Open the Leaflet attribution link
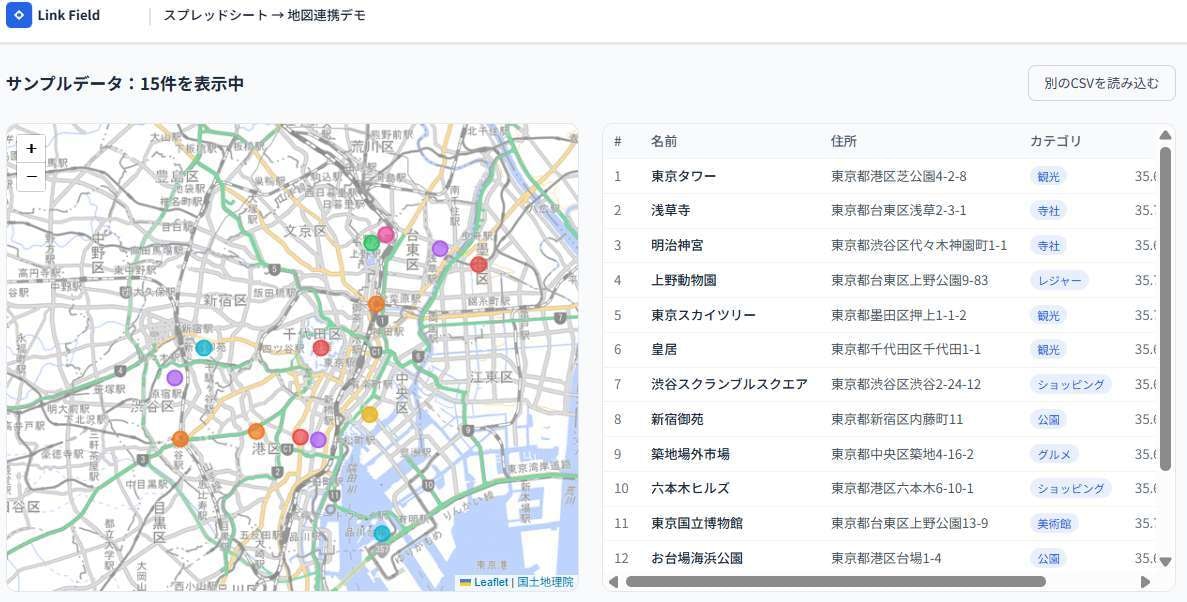The image size is (1187, 602). [x=484, y=582]
